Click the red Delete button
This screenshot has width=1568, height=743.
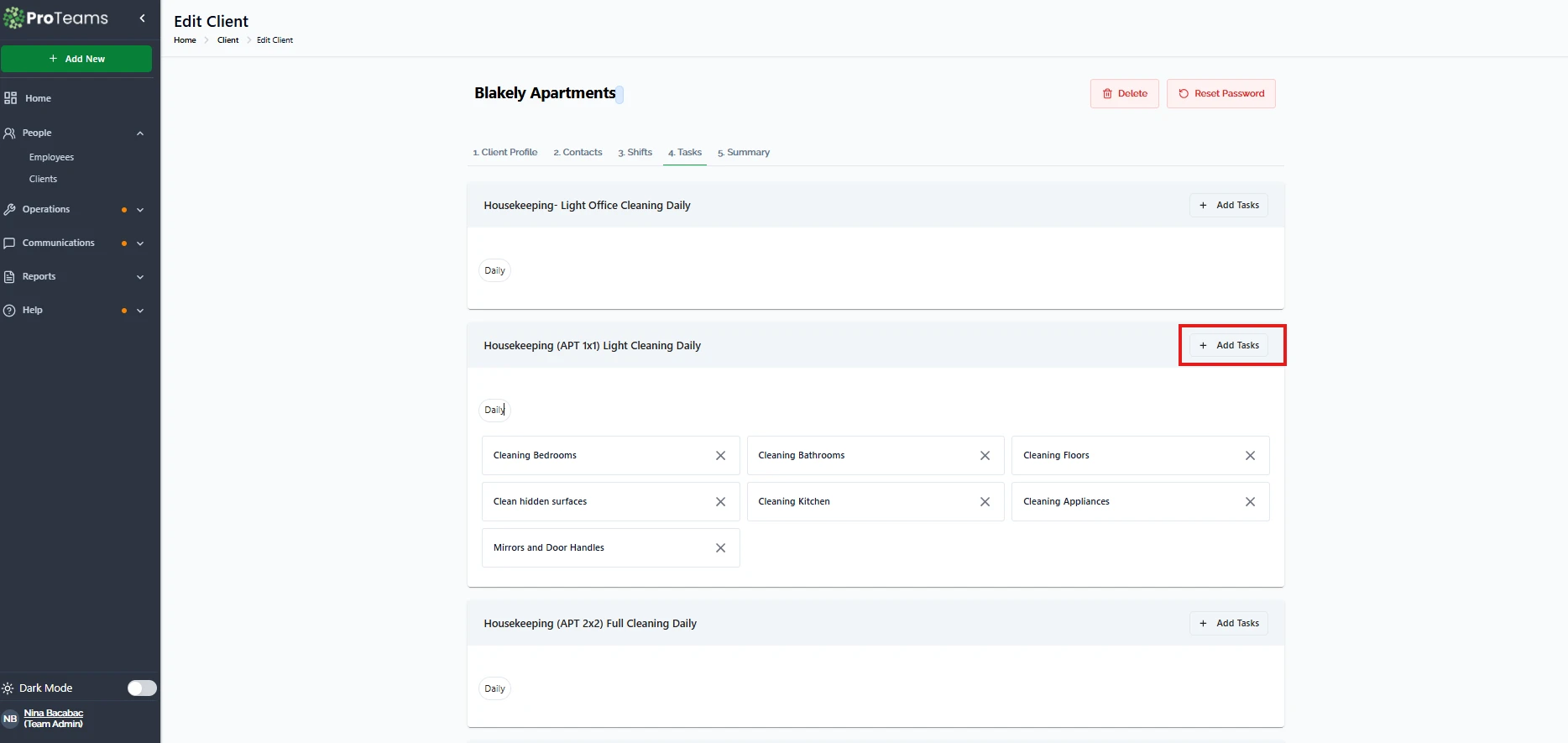1124,94
